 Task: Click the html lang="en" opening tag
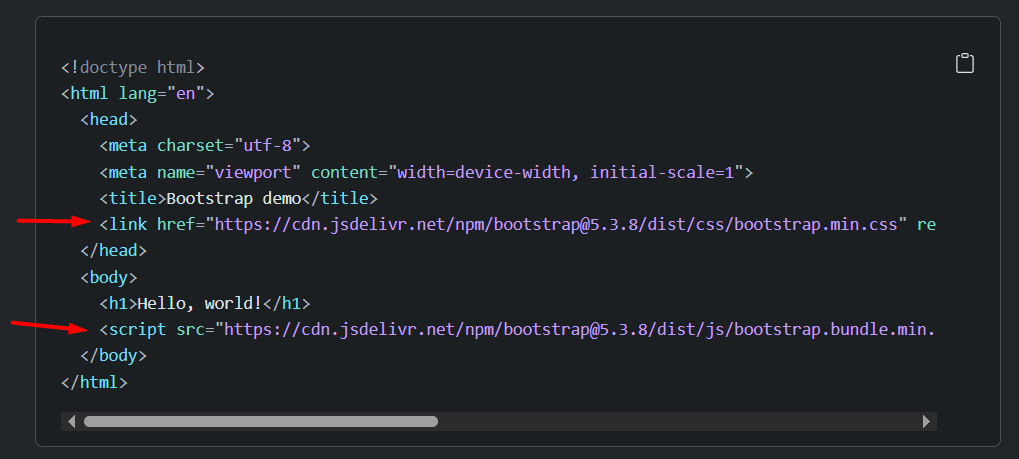137,94
